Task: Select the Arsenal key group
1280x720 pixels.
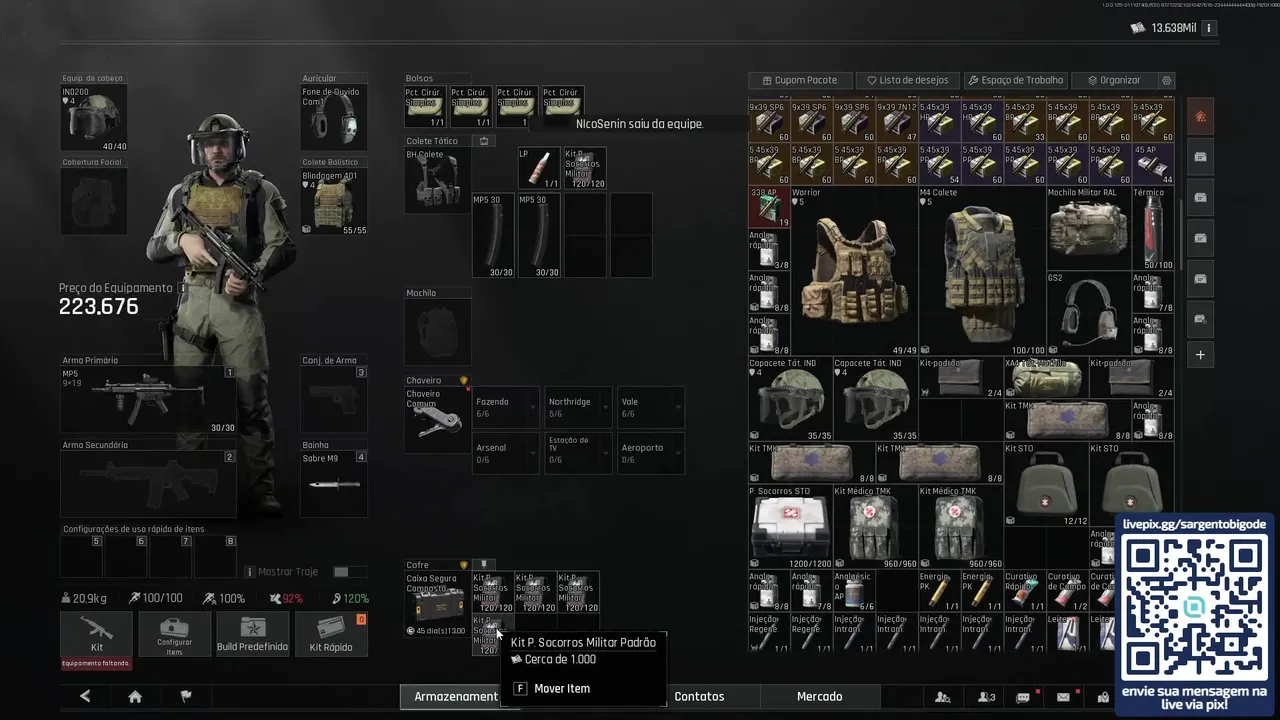Action: tap(506, 453)
